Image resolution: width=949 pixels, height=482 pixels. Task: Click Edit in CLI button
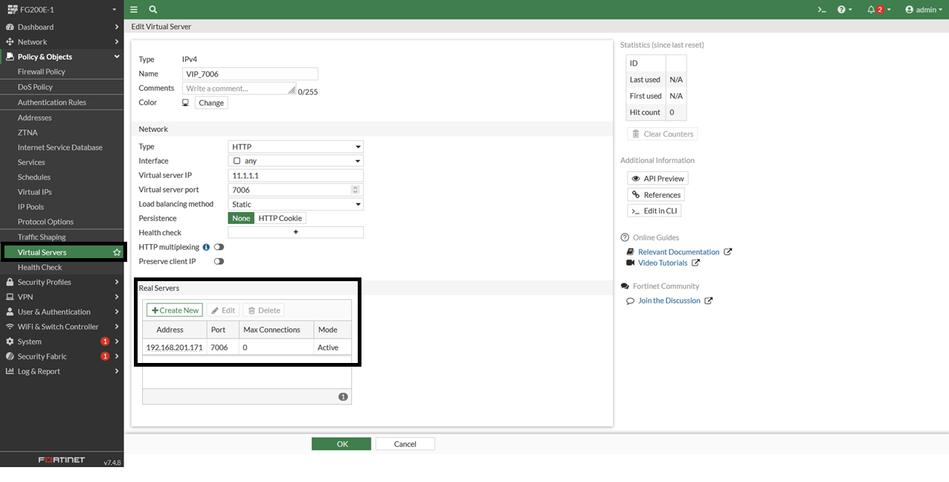[x=654, y=211]
